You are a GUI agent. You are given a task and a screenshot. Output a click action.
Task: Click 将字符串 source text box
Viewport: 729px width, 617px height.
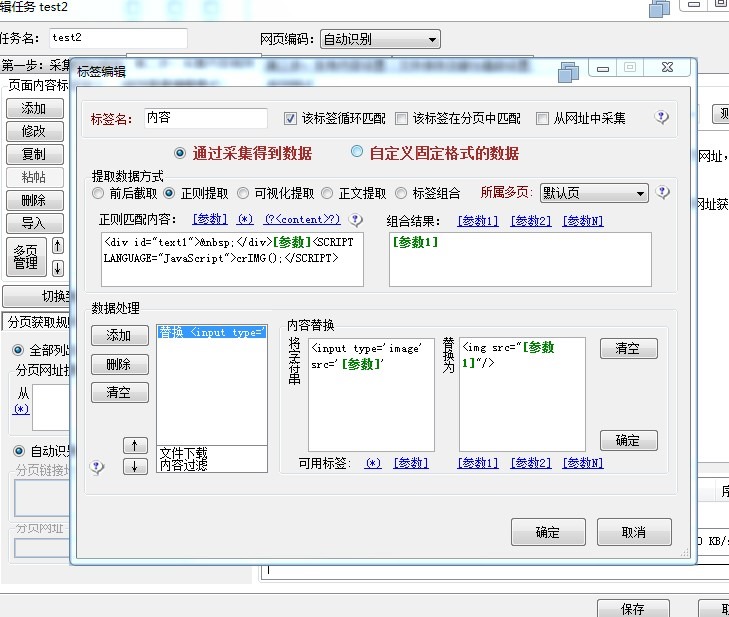(x=371, y=395)
